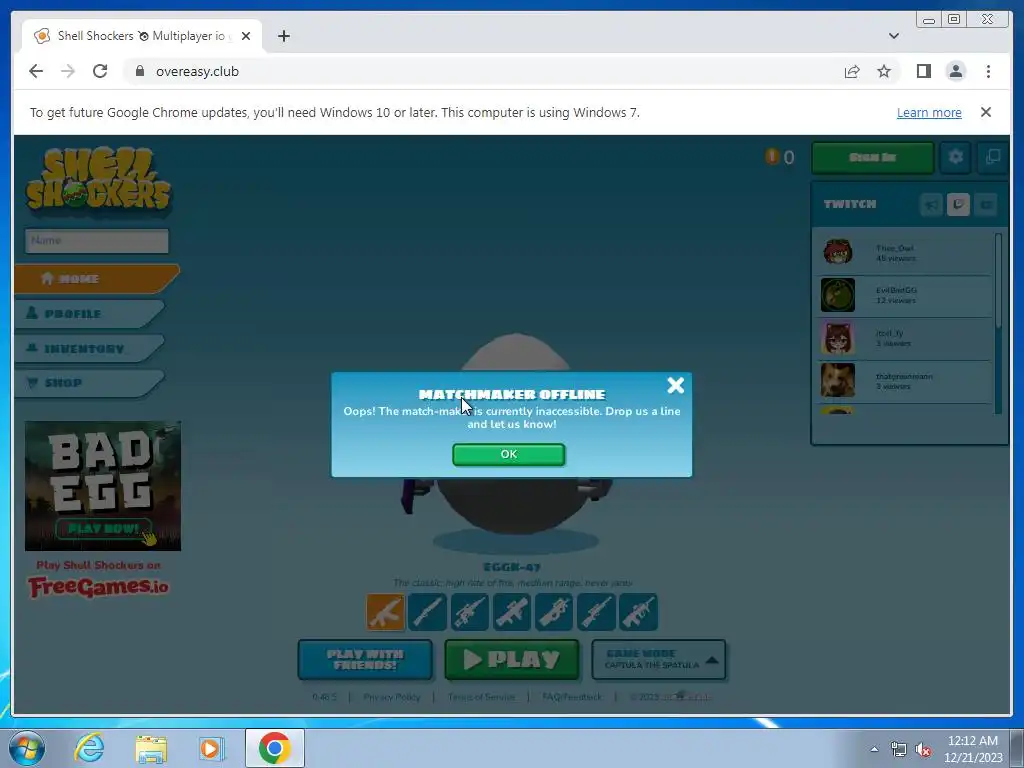
Task: Close the Shell Shockers browser tab
Action: click(x=246, y=36)
